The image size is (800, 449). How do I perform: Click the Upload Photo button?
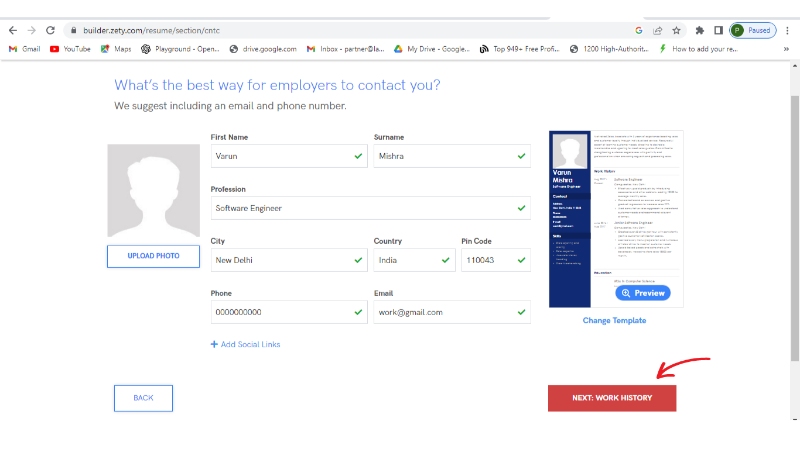click(153, 256)
